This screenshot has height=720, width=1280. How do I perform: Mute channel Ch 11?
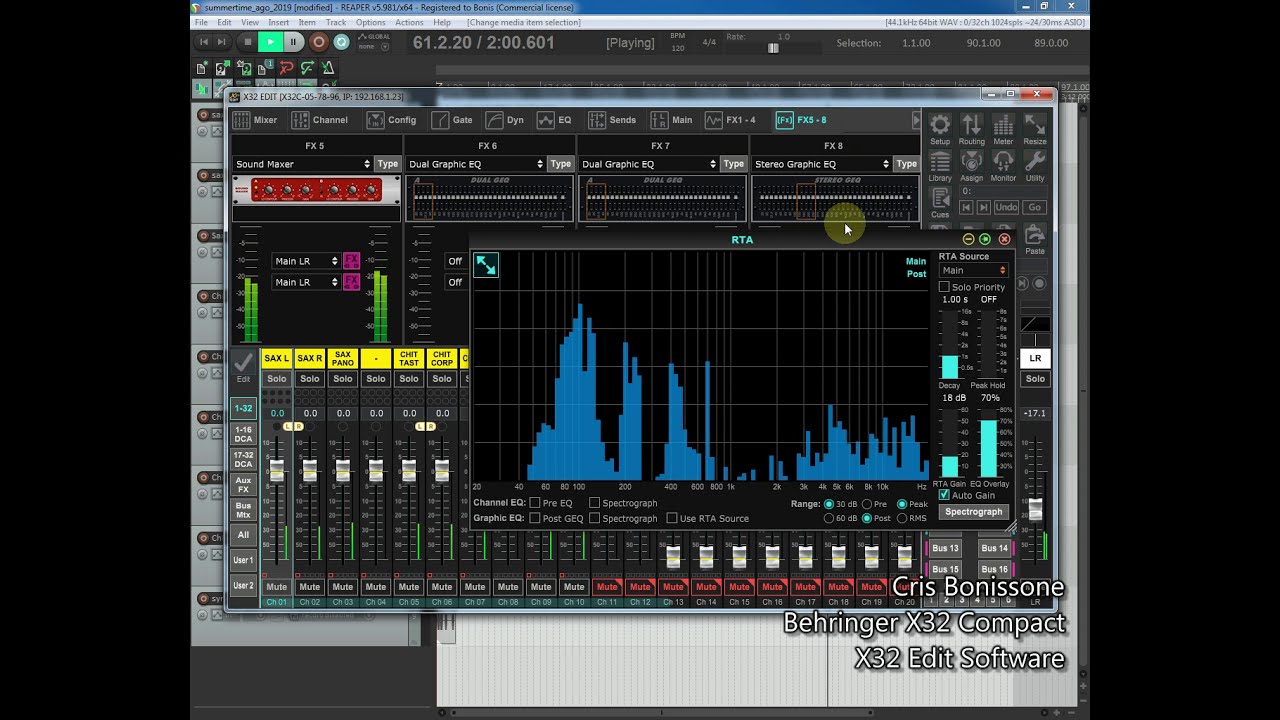607,587
